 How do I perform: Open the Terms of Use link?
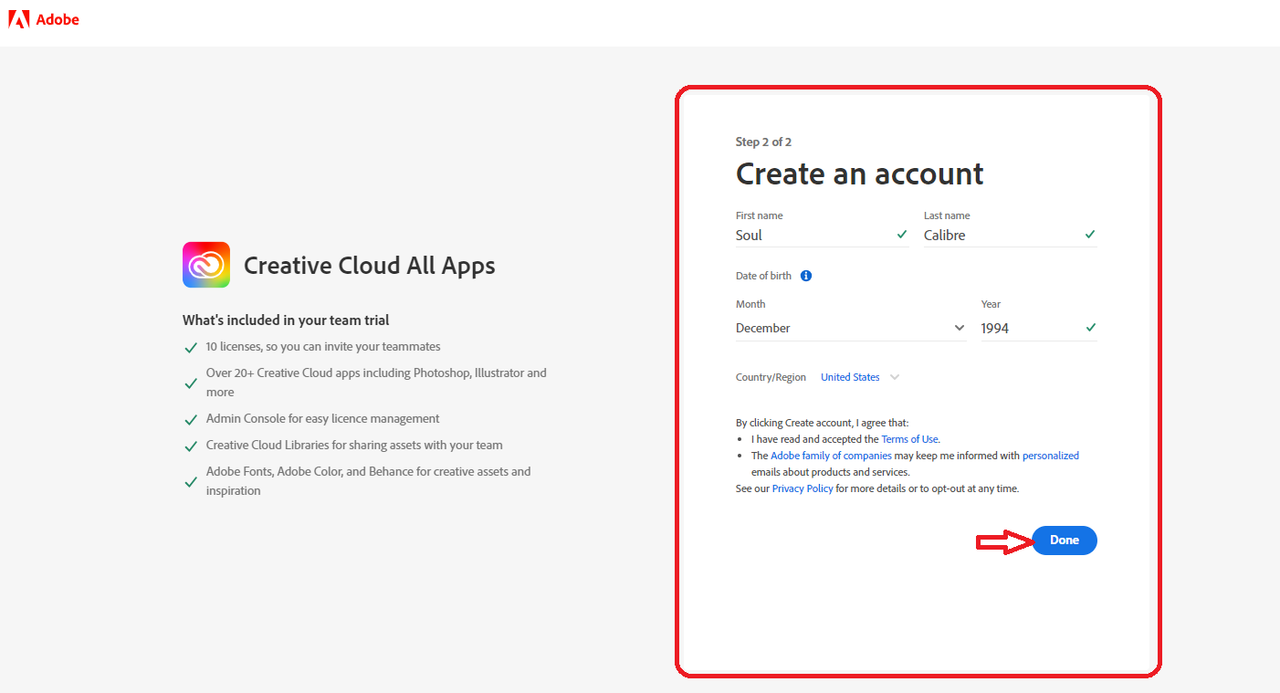click(909, 439)
